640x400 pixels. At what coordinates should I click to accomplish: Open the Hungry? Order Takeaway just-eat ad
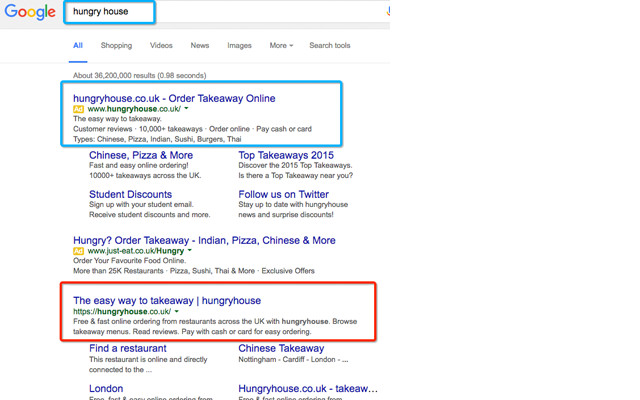204,240
